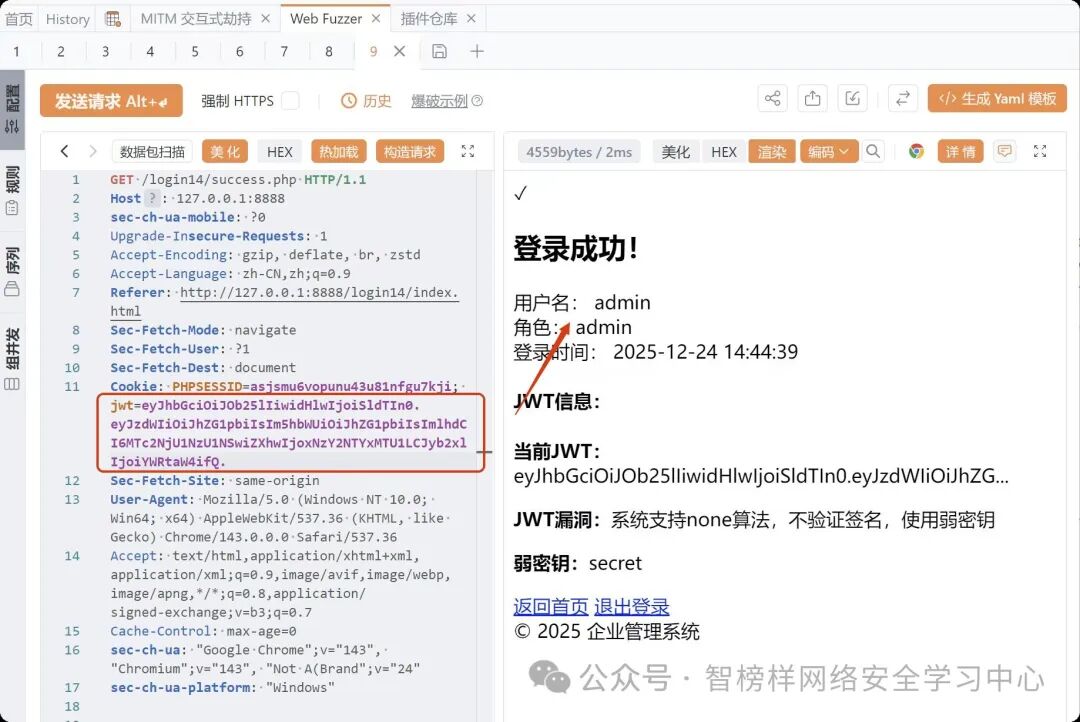
Task: Click the swap arrows icon
Action: [903, 99]
